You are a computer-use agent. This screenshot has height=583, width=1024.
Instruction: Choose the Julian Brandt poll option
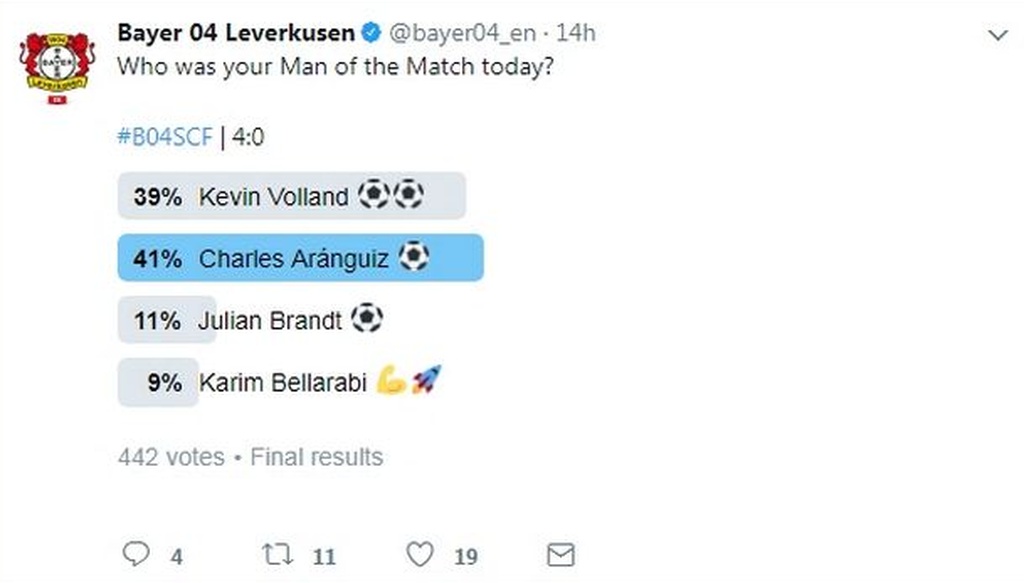[x=270, y=320]
